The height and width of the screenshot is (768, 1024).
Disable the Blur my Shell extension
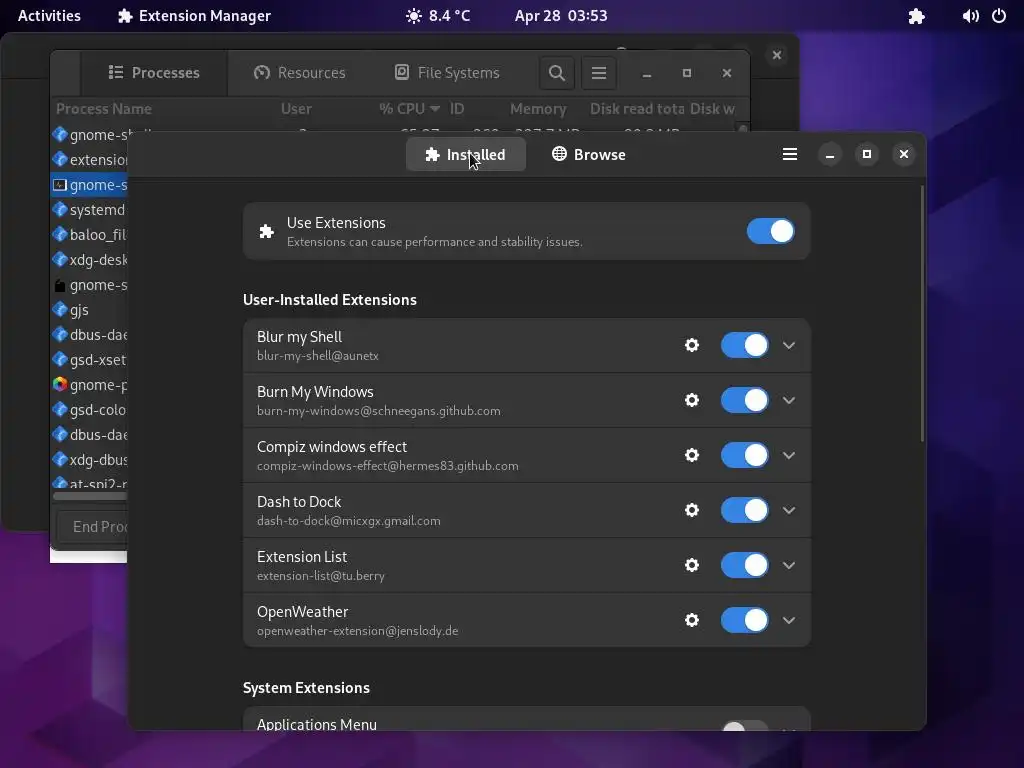tap(744, 345)
